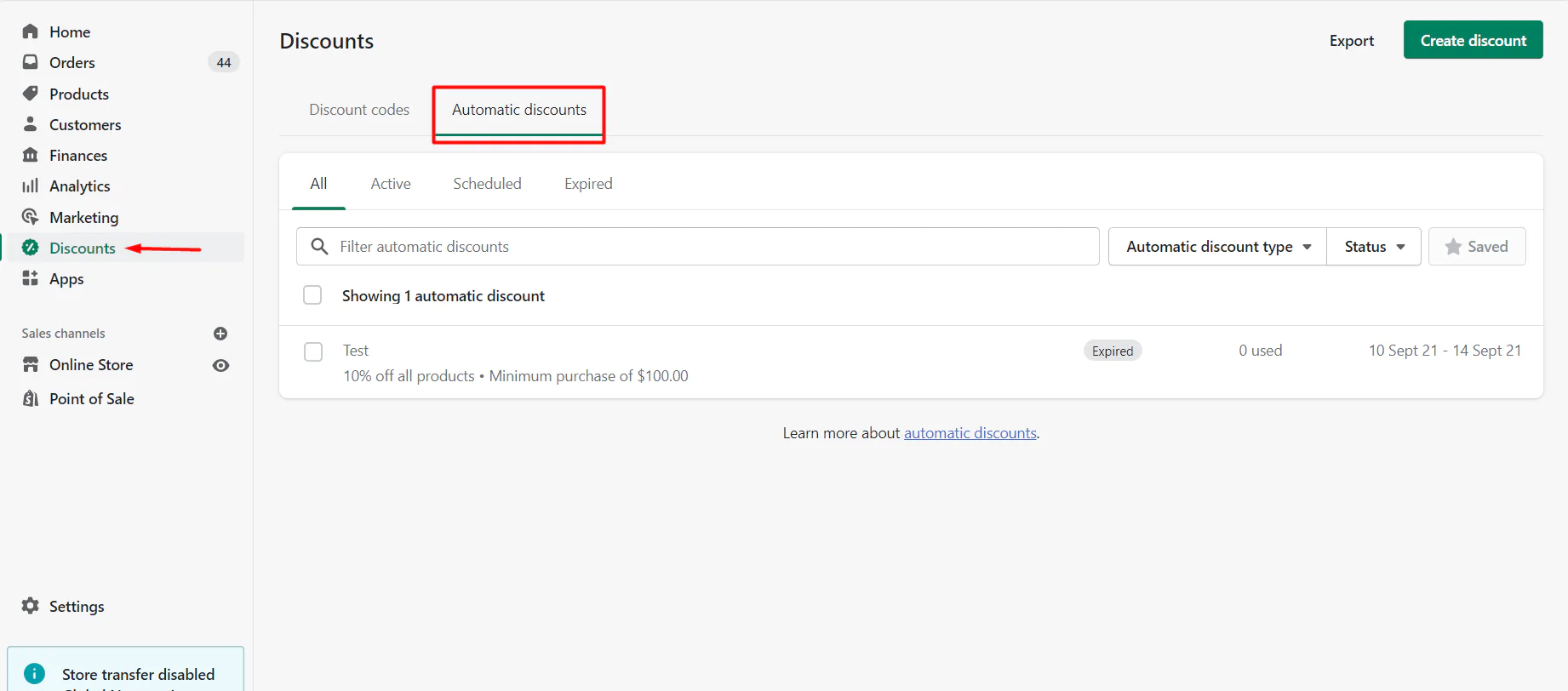Image resolution: width=1568 pixels, height=691 pixels.
Task: Open the Settings gear icon
Action: pos(31,606)
